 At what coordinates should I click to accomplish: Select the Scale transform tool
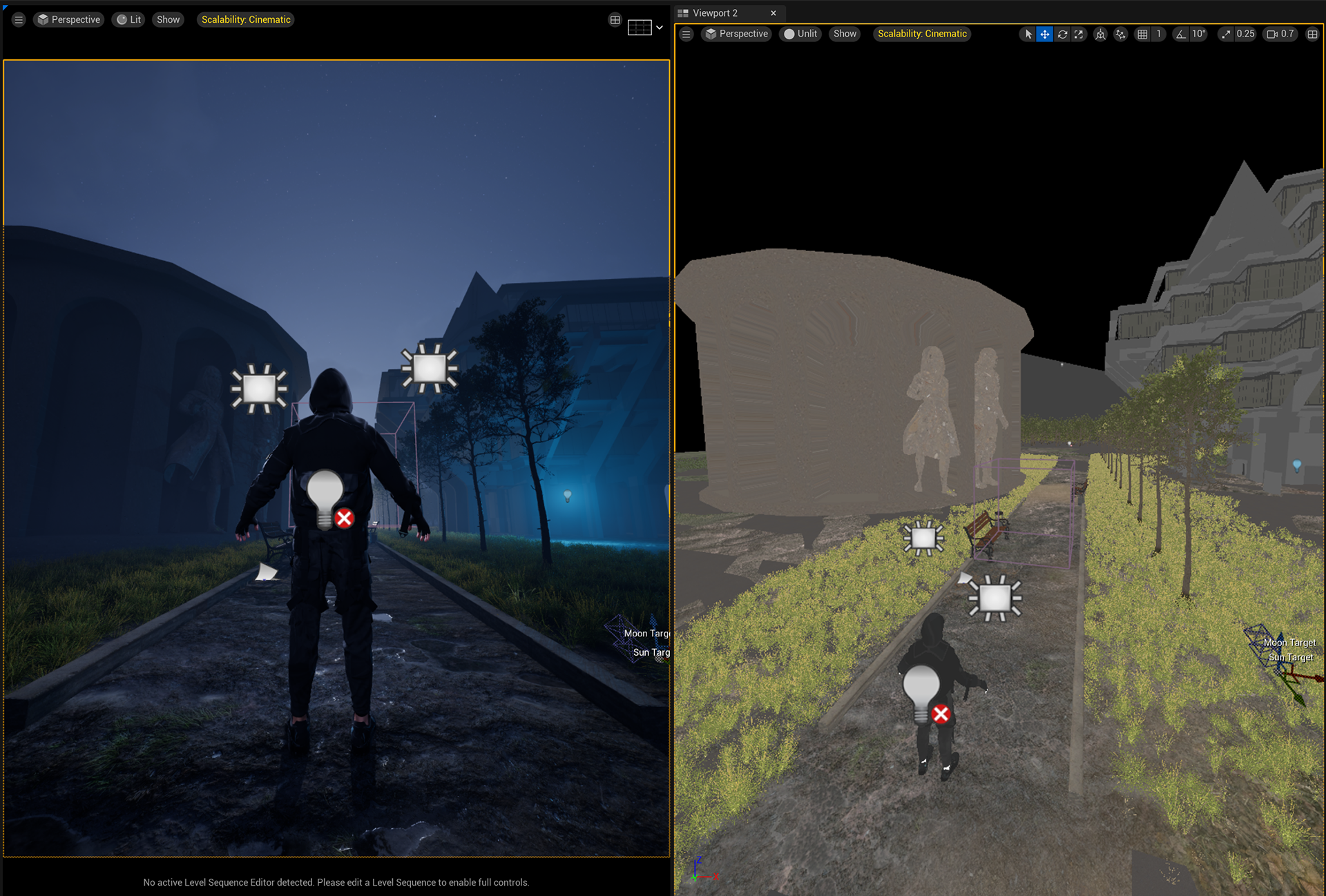pyautogui.click(x=1079, y=34)
